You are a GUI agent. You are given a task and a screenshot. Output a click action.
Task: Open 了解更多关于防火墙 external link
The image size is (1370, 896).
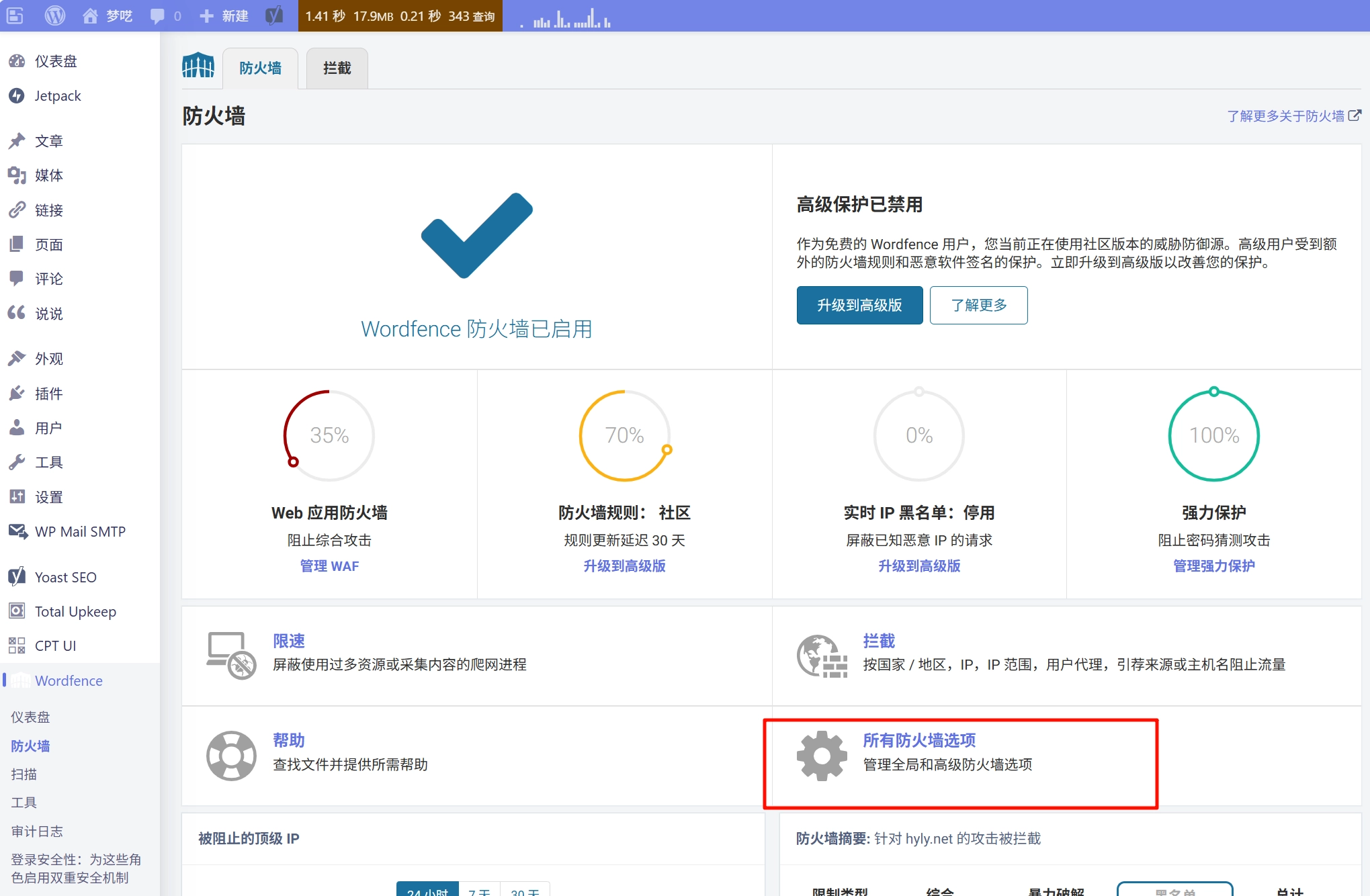1294,116
